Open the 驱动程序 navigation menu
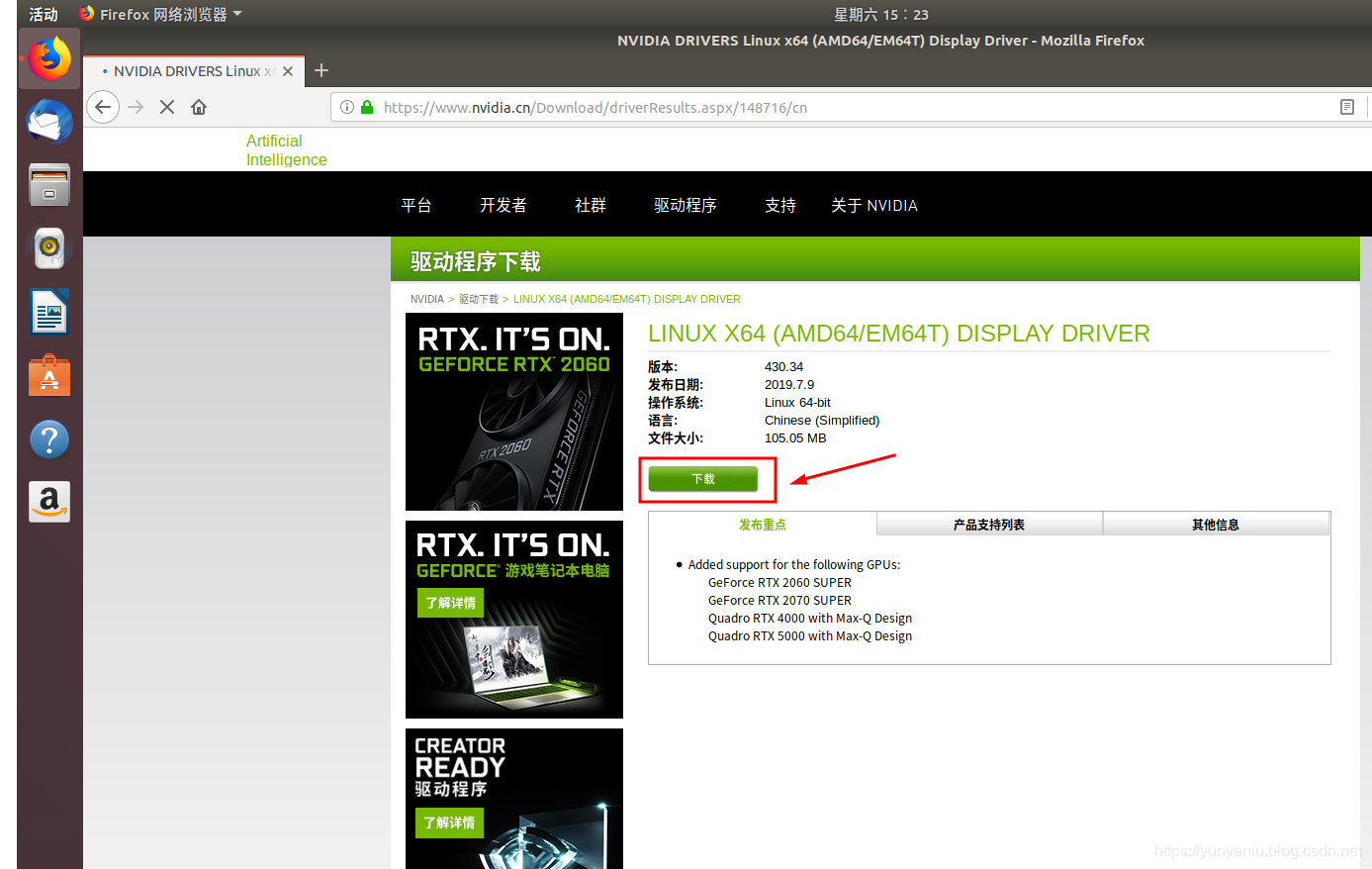Viewport: 1372px width, 869px height. (686, 205)
